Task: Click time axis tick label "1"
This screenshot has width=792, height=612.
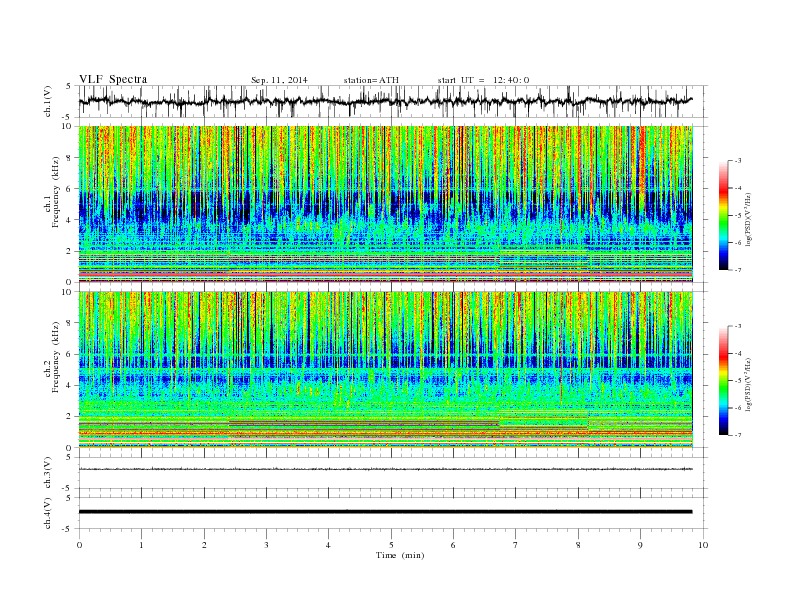Action: coord(141,545)
